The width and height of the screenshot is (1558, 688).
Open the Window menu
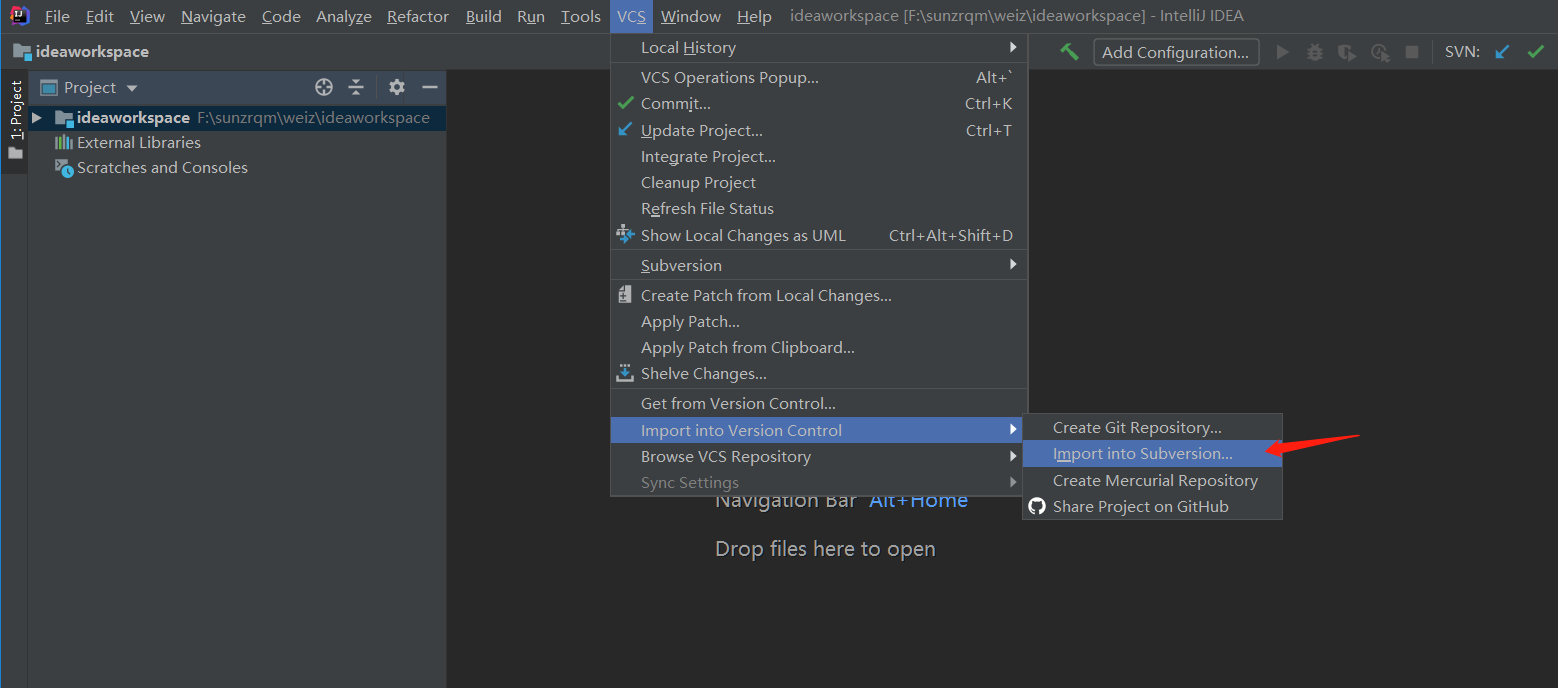point(691,16)
